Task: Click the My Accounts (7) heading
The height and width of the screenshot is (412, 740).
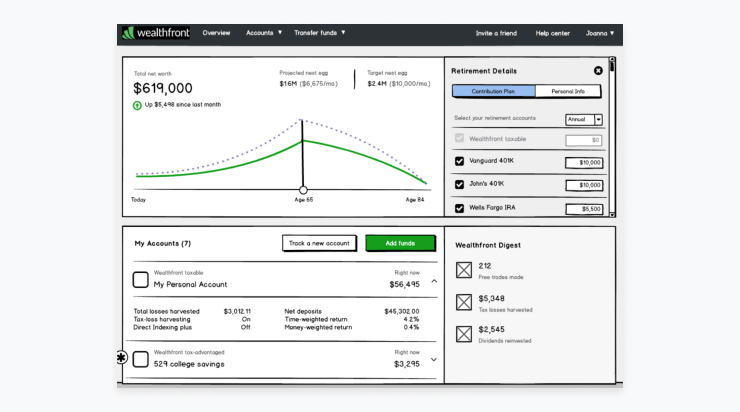Action: tap(162, 244)
